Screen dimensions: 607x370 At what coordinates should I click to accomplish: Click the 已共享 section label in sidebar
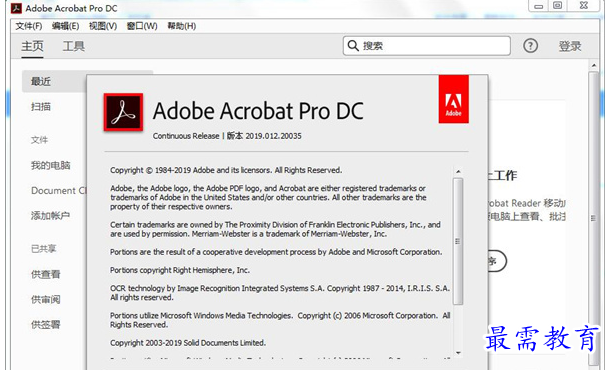(44, 248)
